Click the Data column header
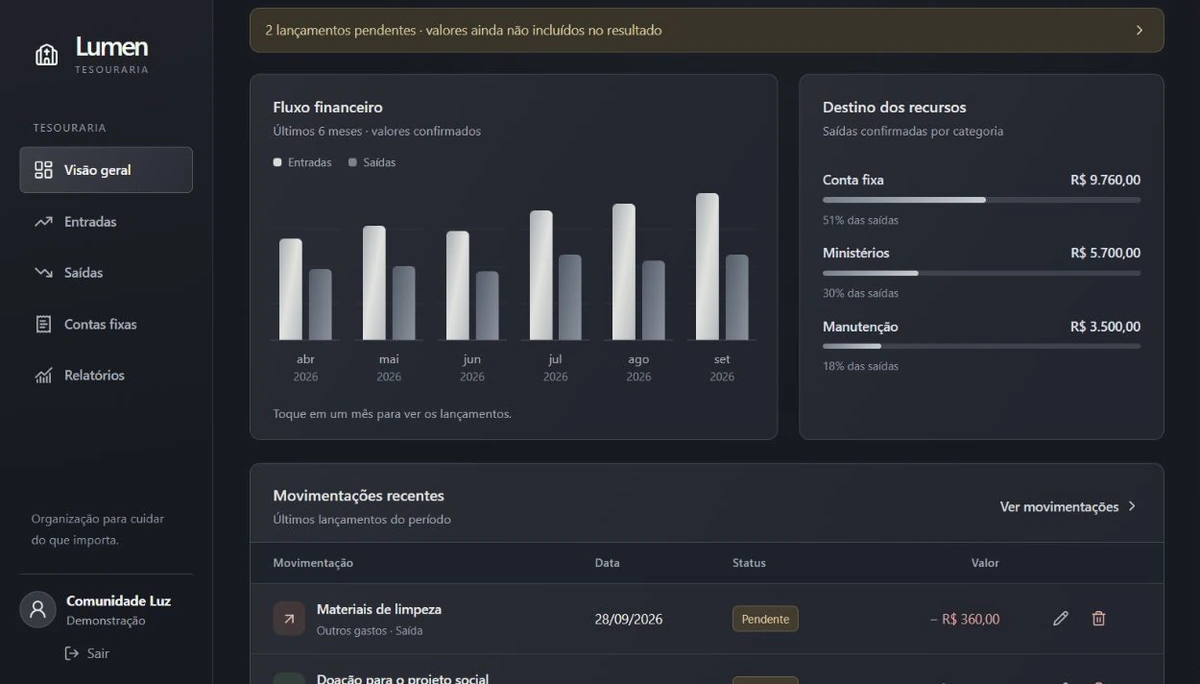The height and width of the screenshot is (684, 1200). click(x=607, y=563)
